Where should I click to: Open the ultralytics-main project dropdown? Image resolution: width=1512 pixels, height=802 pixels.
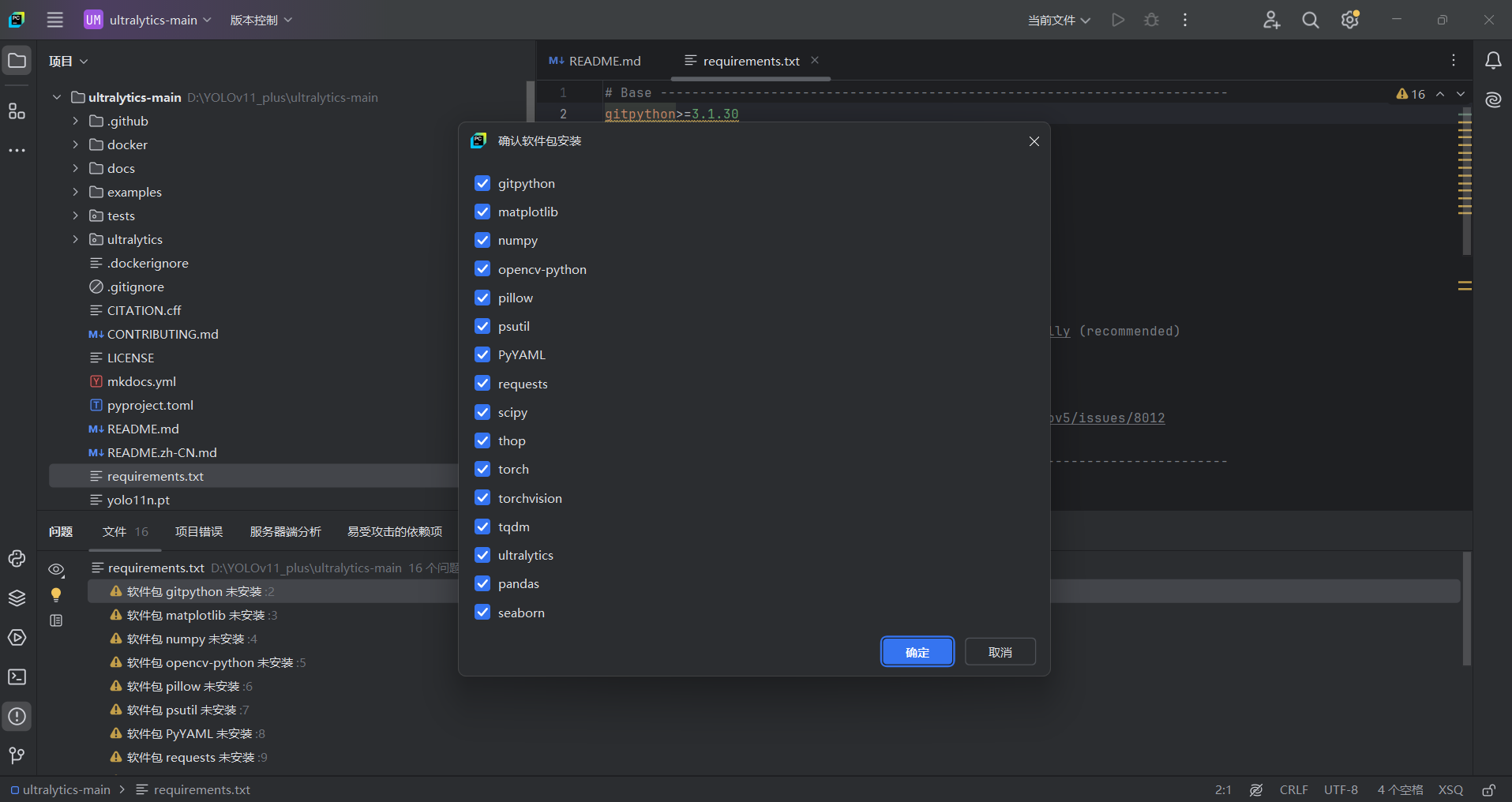148,20
